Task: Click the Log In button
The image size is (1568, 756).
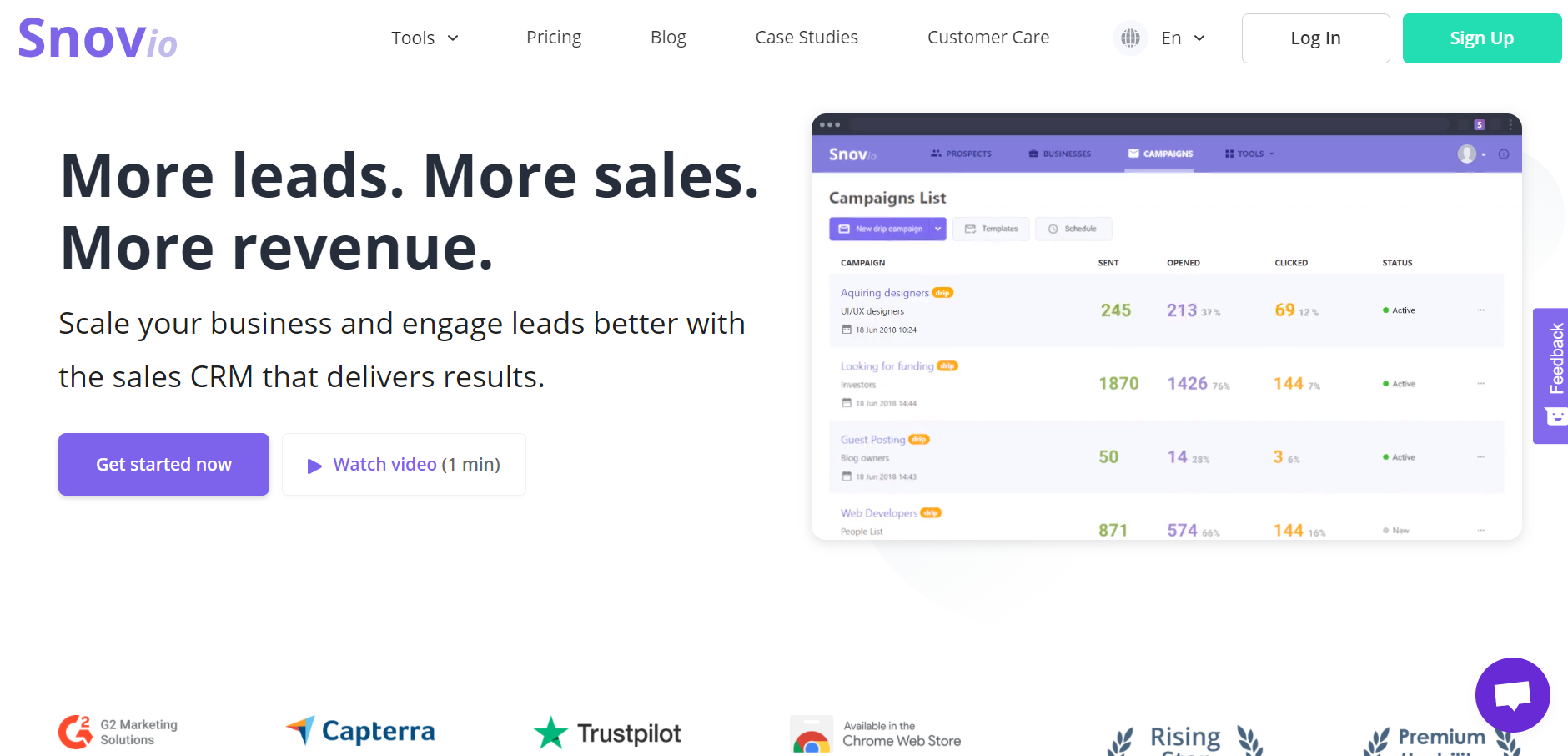Action: click(x=1315, y=38)
